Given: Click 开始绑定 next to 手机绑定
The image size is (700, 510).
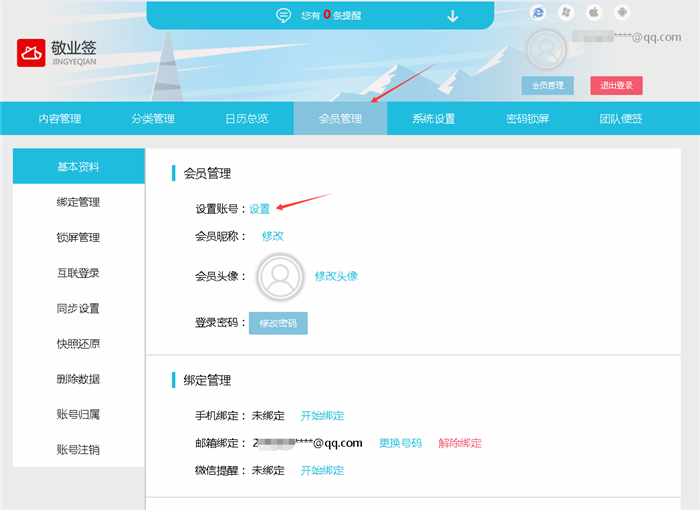Looking at the screenshot, I should 322,416.
